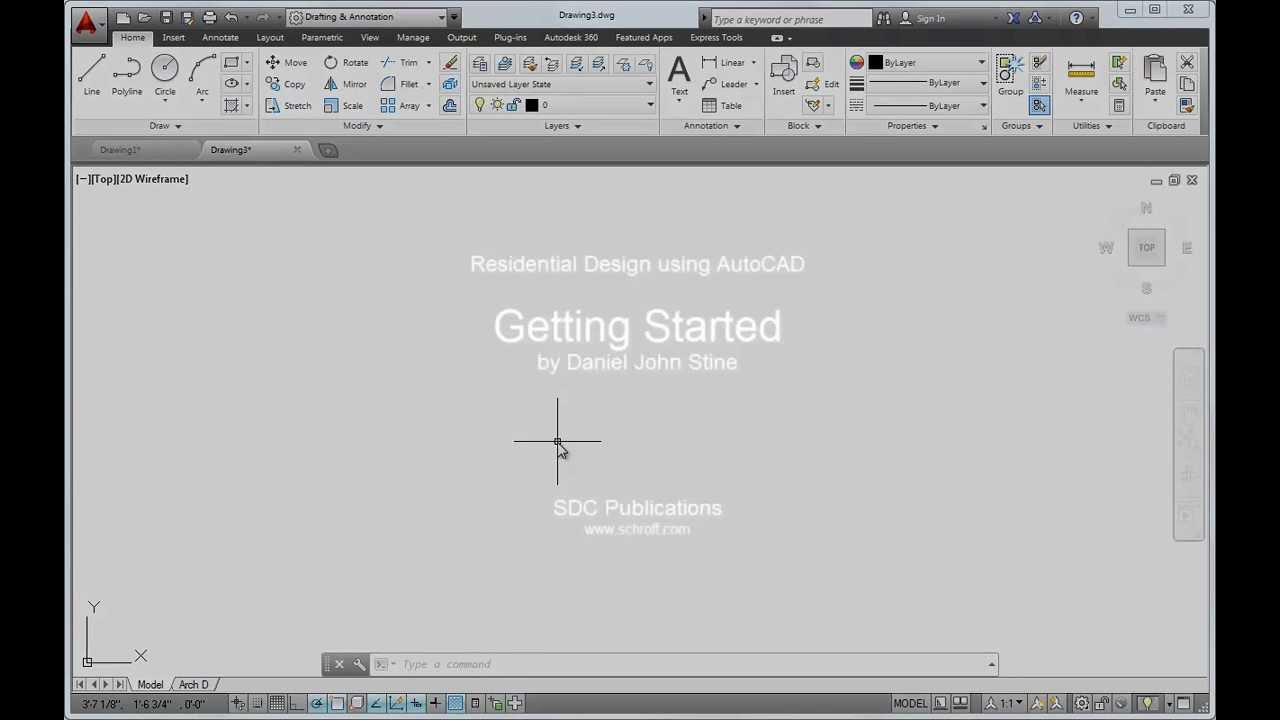The height and width of the screenshot is (720, 1280).
Task: Click the Stretch tool
Action: coord(288,106)
